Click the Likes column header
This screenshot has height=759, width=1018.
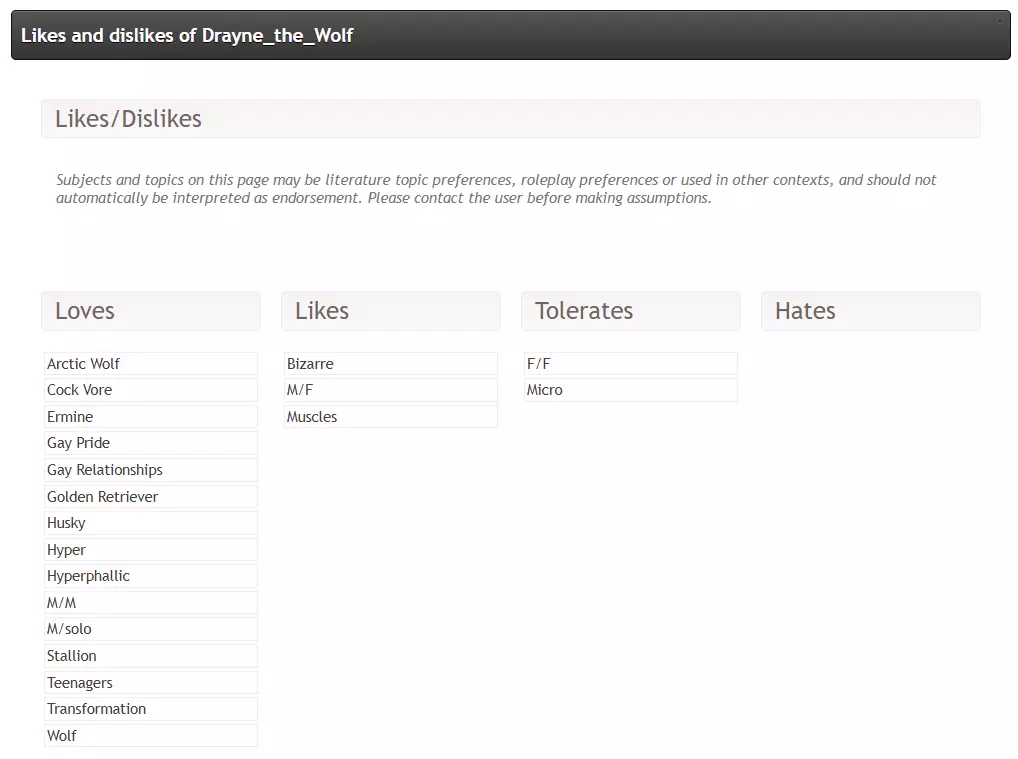(x=391, y=311)
